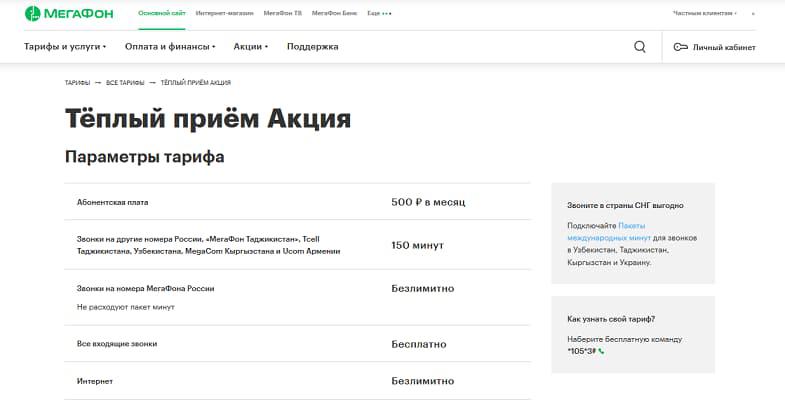
Task: Click the *105*3# command text
Action: coord(582,351)
